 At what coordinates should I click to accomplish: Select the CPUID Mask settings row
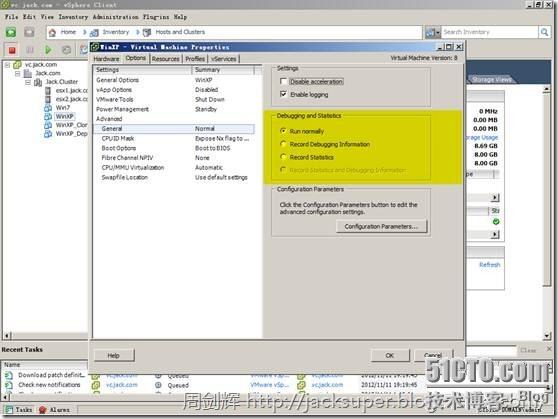[x=174, y=138]
